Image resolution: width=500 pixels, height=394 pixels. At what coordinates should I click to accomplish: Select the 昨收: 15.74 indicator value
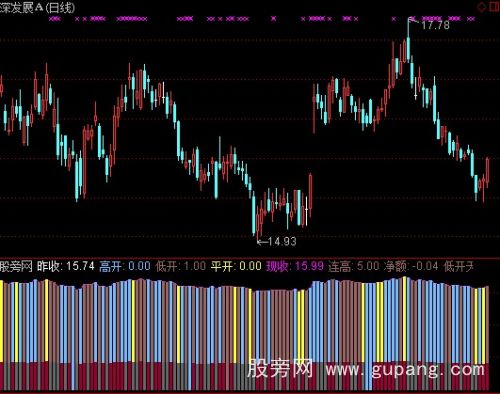[x=66, y=266]
